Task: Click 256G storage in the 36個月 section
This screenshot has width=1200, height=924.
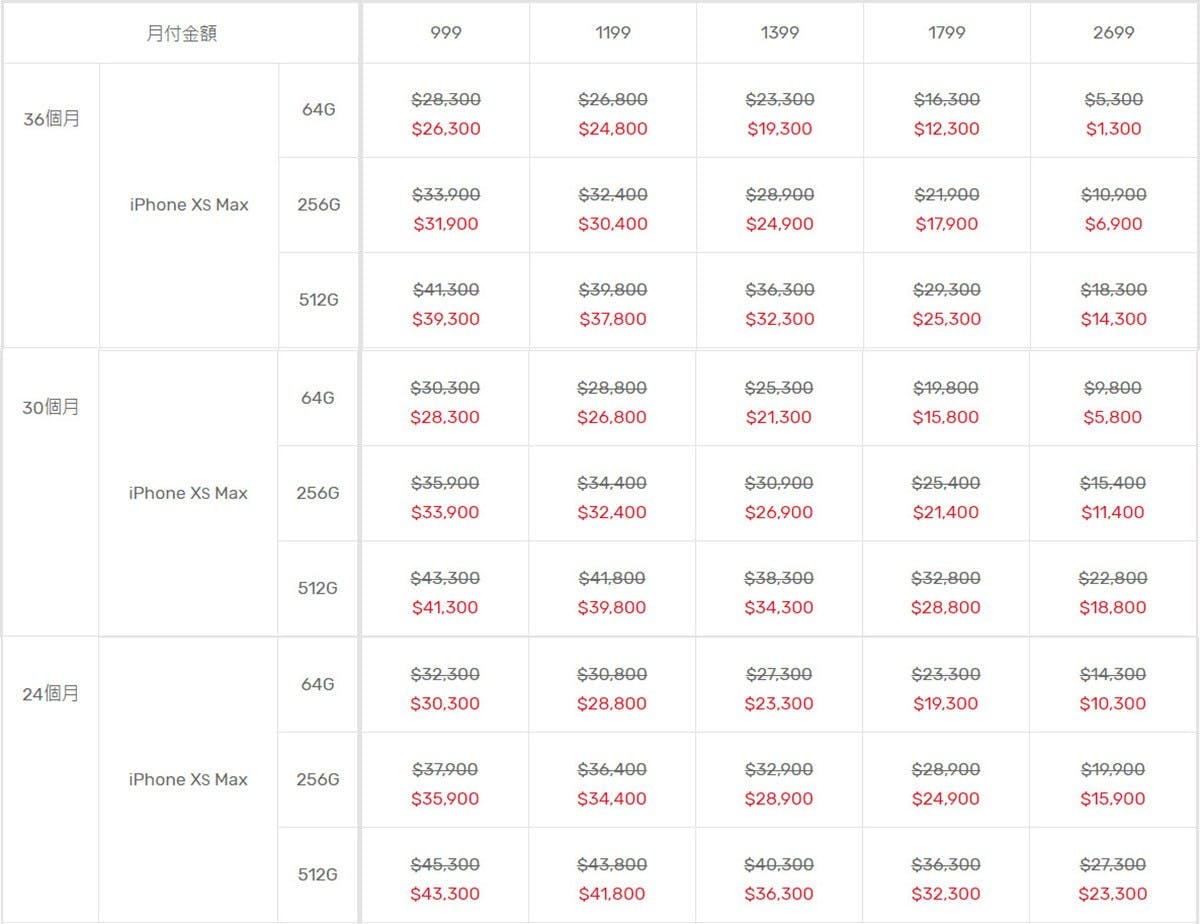Action: (318, 205)
